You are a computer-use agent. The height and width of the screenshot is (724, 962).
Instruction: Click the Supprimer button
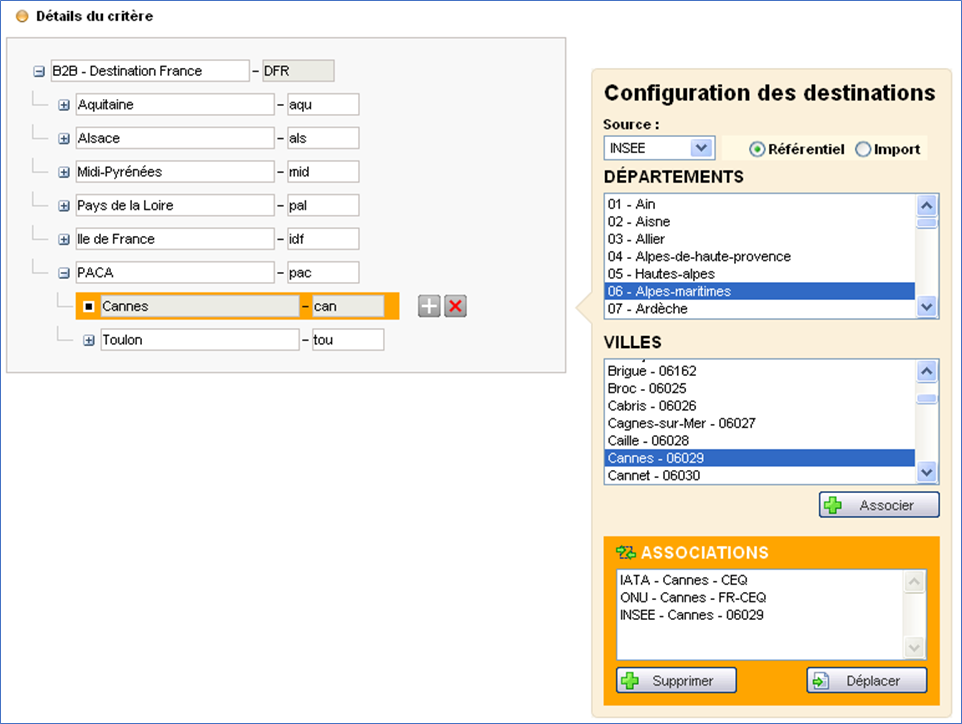[676, 681]
